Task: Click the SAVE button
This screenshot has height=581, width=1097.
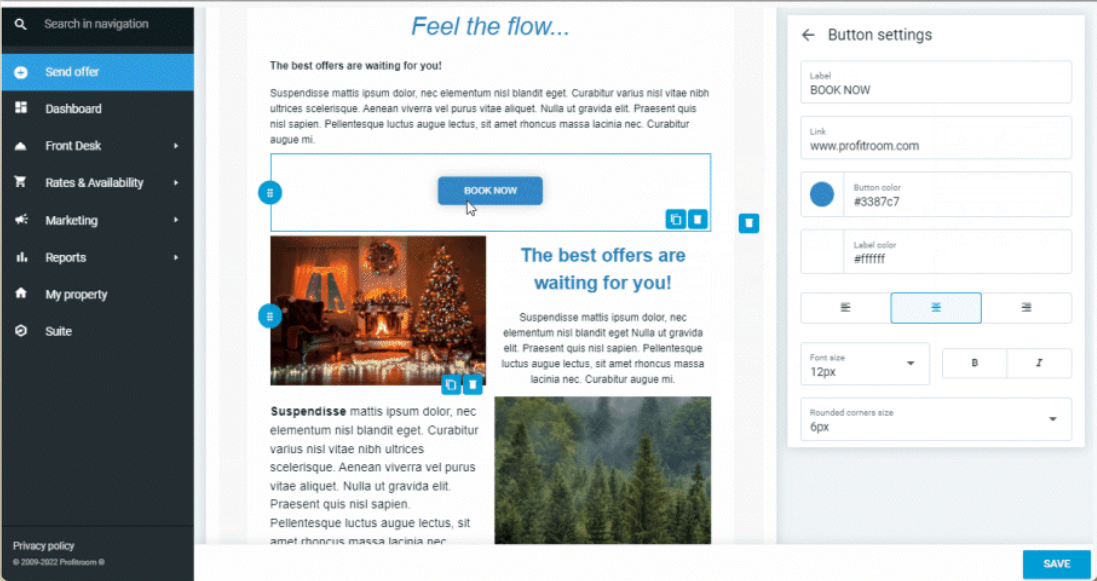Action: tap(1056, 564)
